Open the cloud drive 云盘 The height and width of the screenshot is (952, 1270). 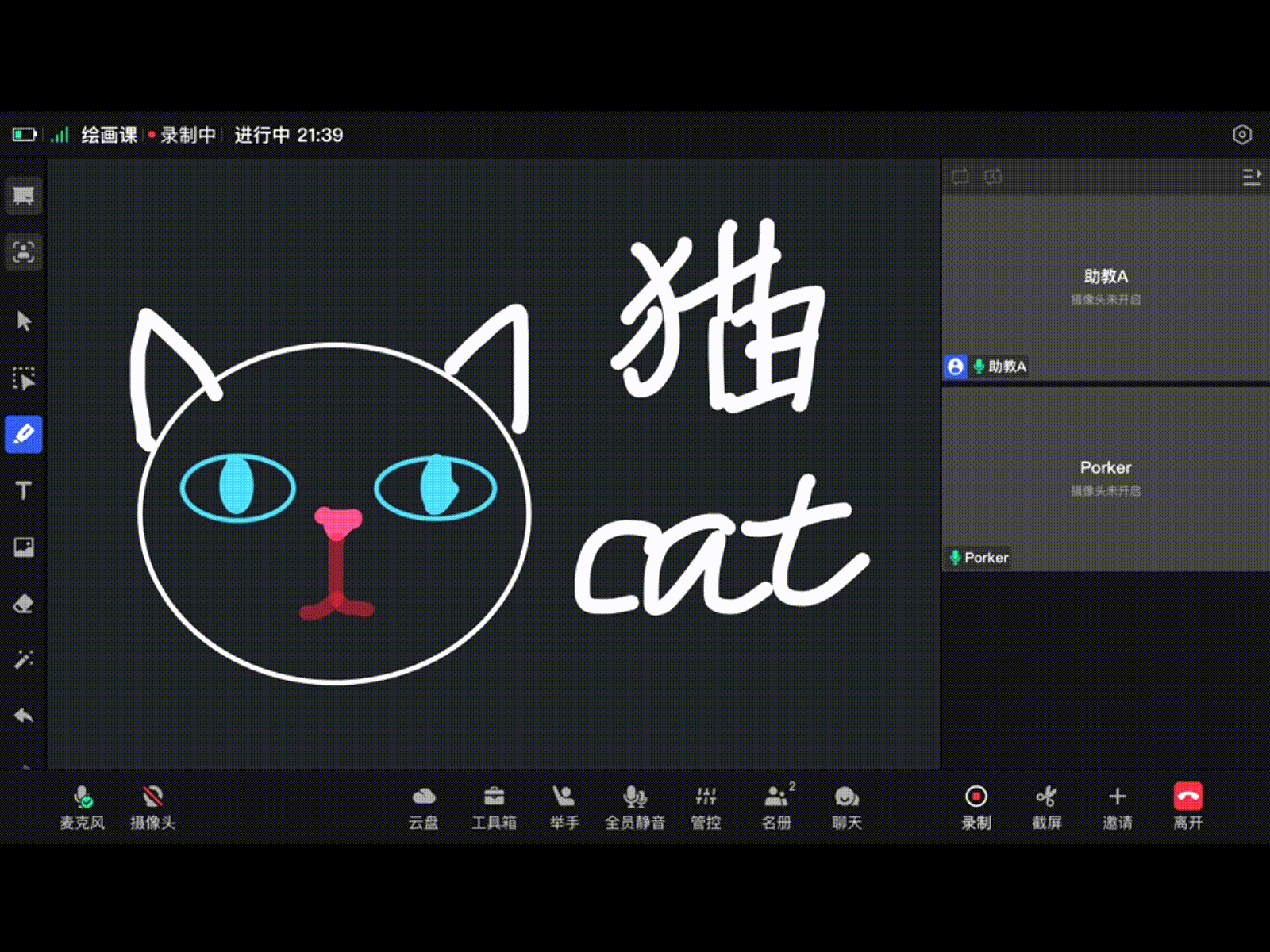click(424, 808)
